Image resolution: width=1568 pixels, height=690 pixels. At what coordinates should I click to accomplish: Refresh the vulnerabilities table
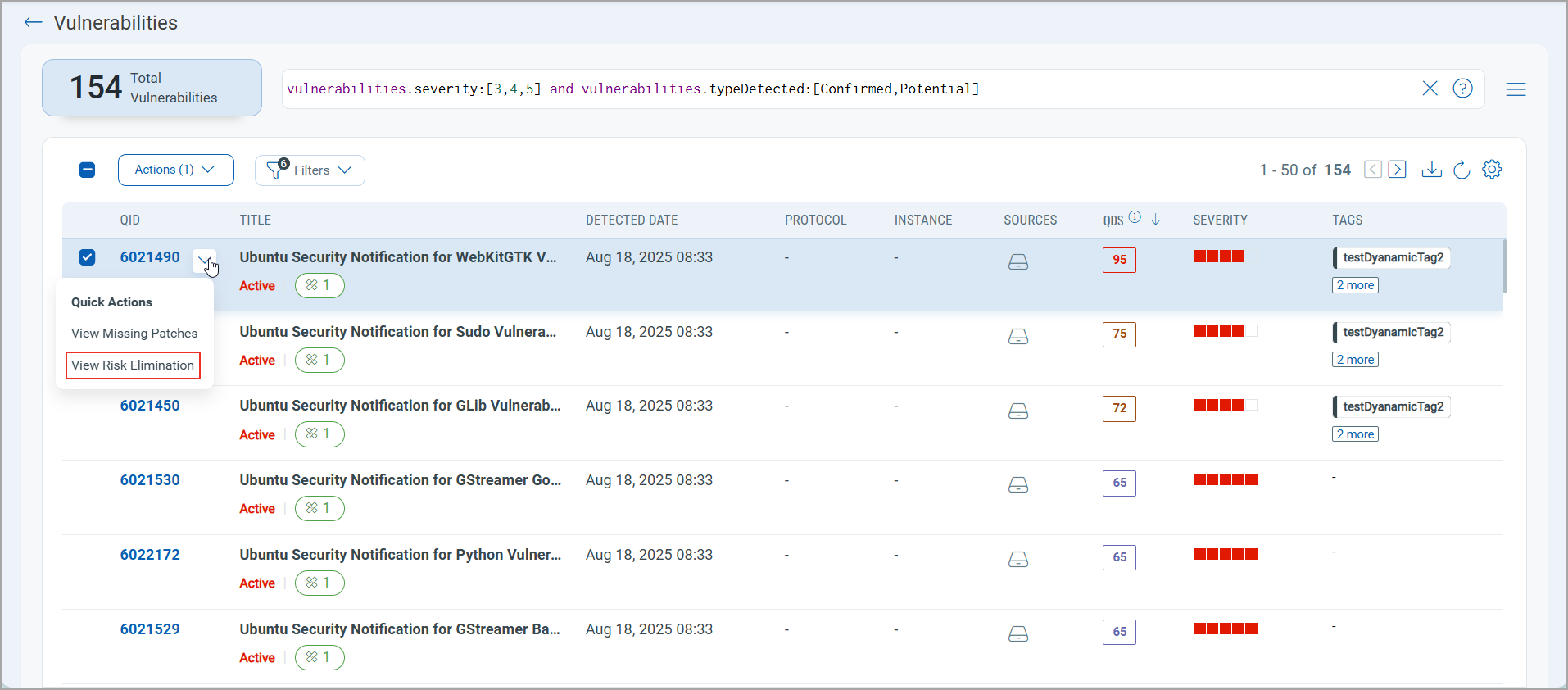click(1462, 170)
